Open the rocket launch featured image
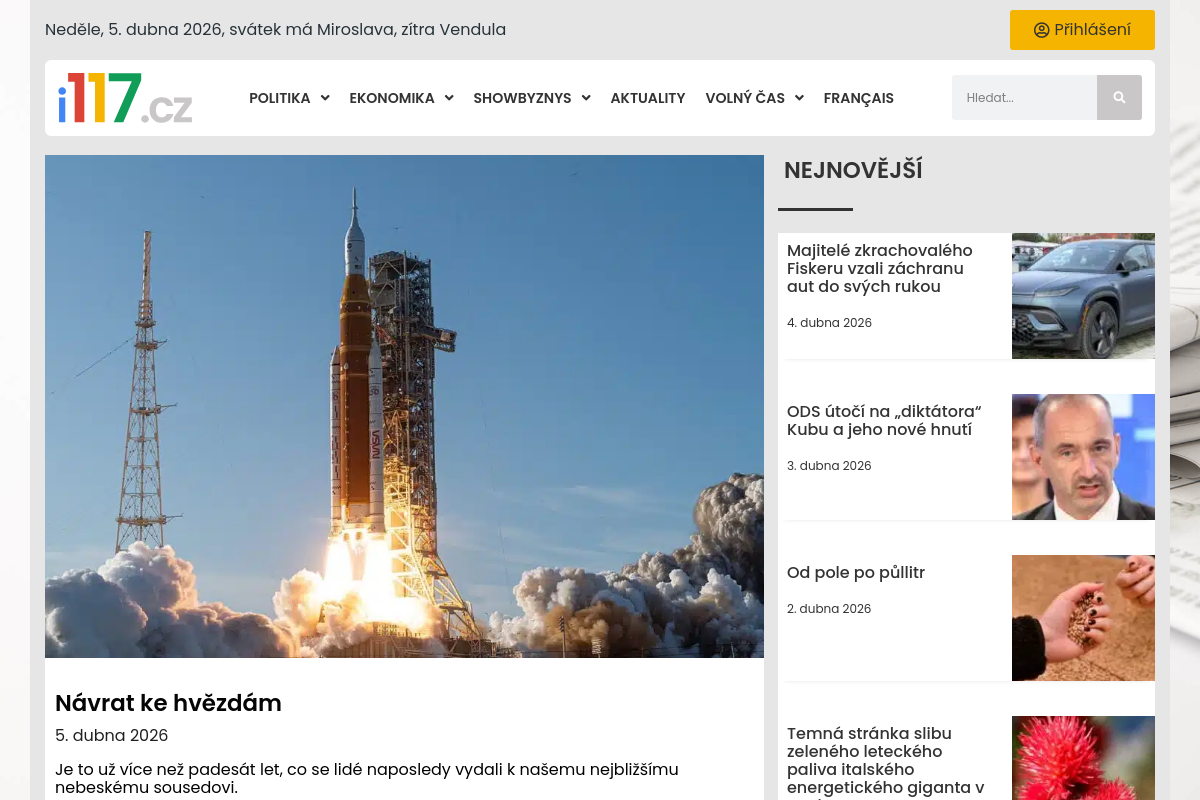Viewport: 1200px width, 800px height. click(x=404, y=406)
